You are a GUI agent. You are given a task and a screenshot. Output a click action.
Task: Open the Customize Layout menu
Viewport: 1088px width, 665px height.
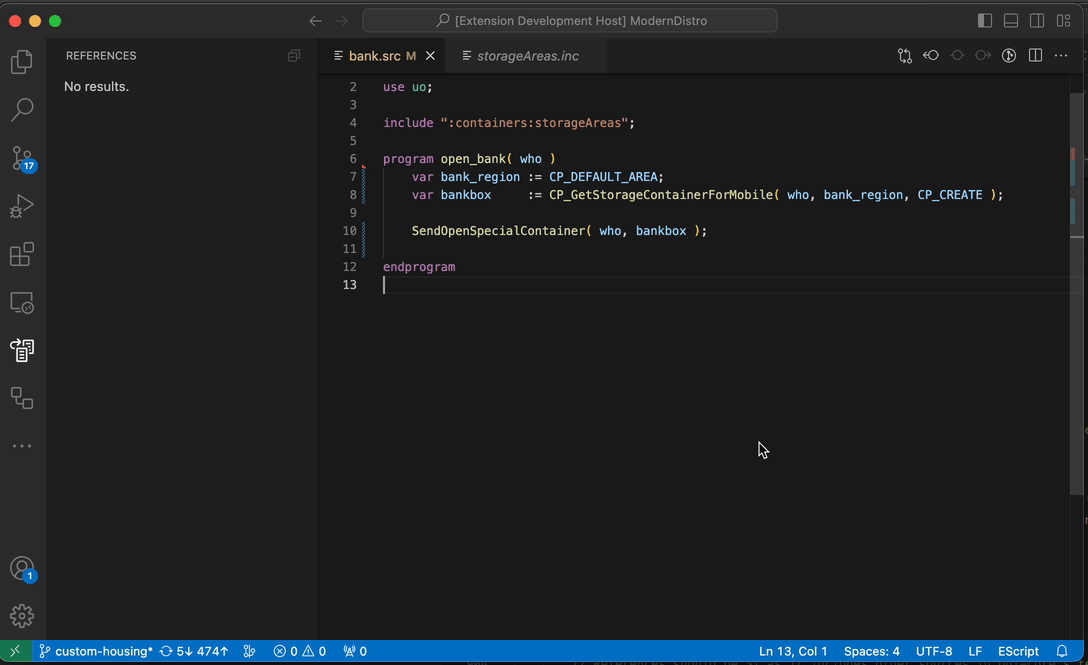[x=1064, y=21]
